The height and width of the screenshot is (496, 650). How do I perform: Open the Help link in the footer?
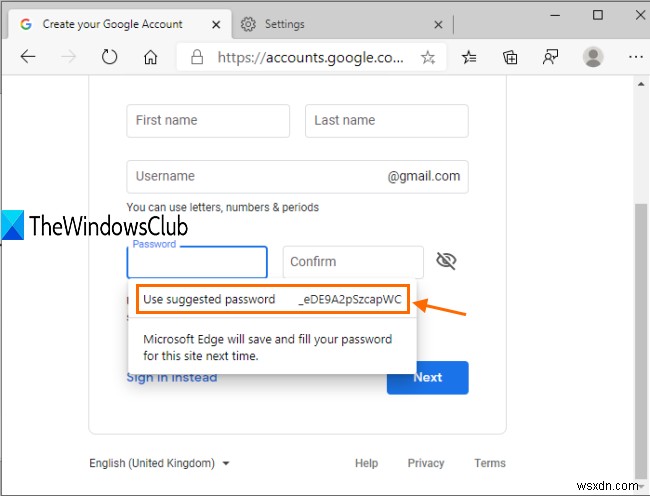(x=366, y=463)
